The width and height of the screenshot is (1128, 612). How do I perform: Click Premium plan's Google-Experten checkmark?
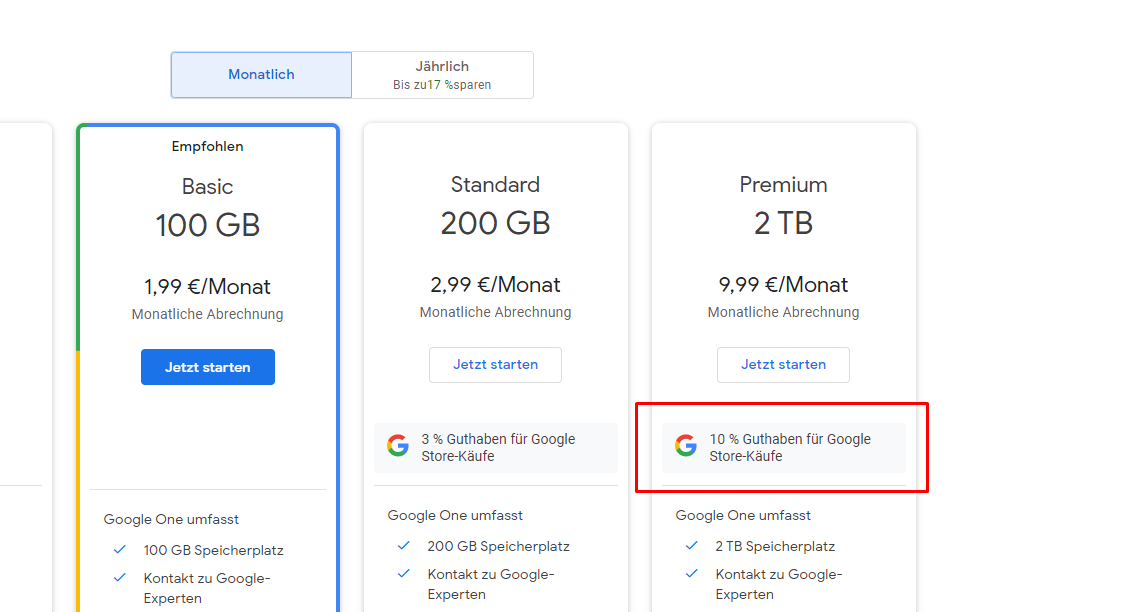(x=692, y=573)
